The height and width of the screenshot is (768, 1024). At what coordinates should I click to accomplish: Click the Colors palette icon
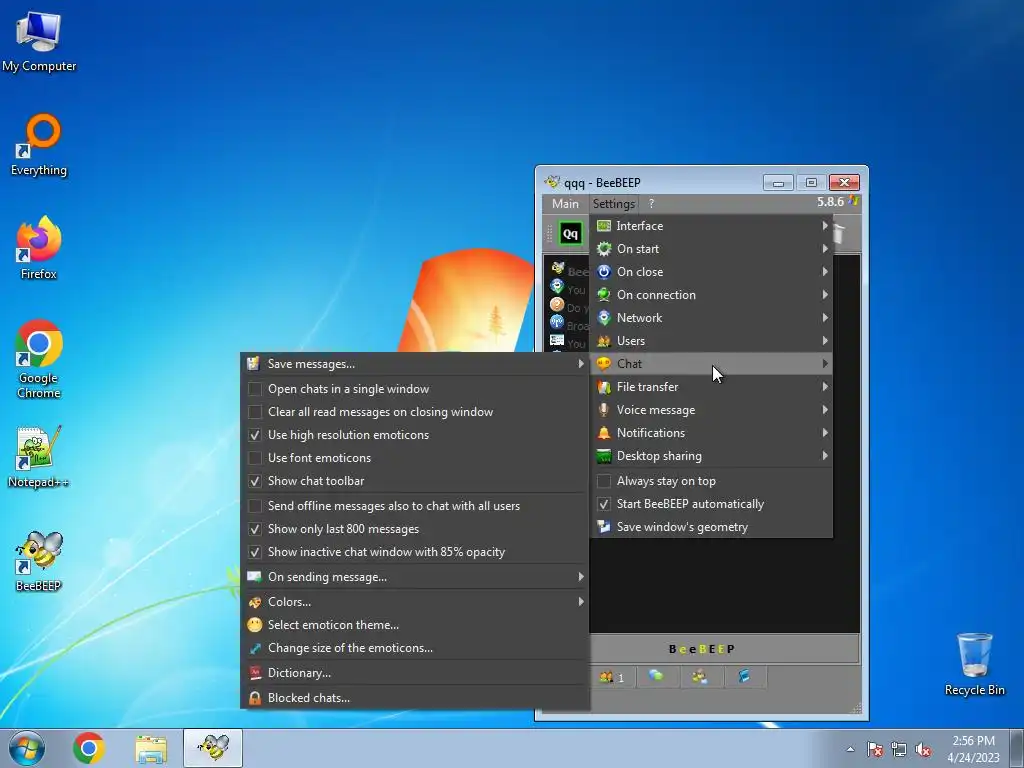click(x=255, y=602)
